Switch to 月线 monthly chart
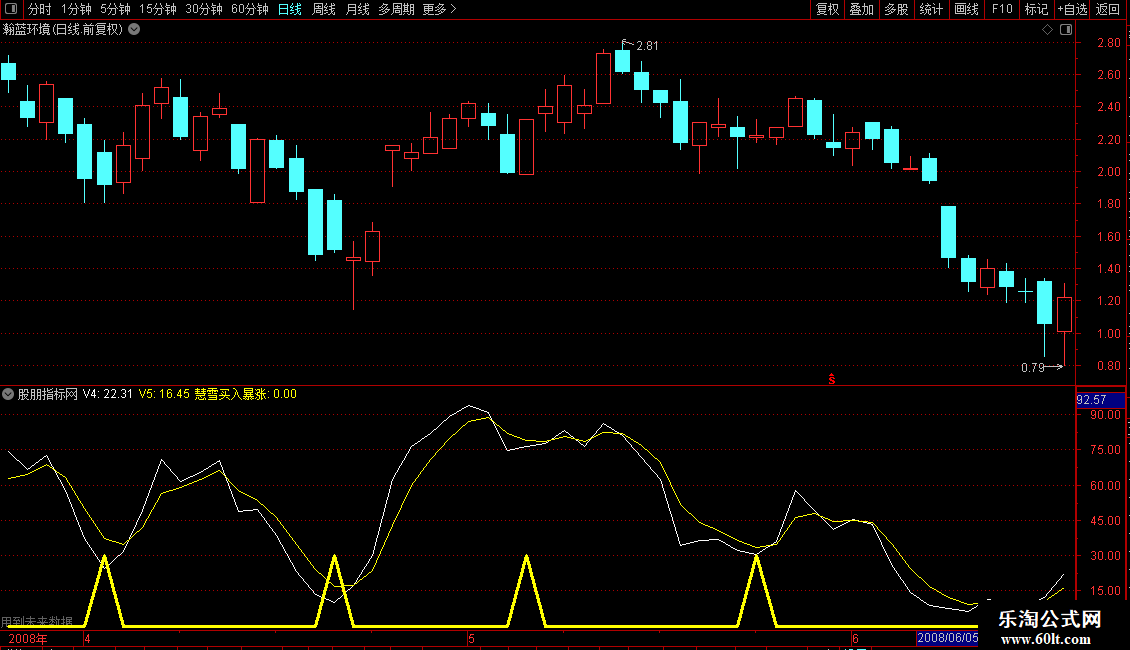1130x650 pixels. point(357,9)
